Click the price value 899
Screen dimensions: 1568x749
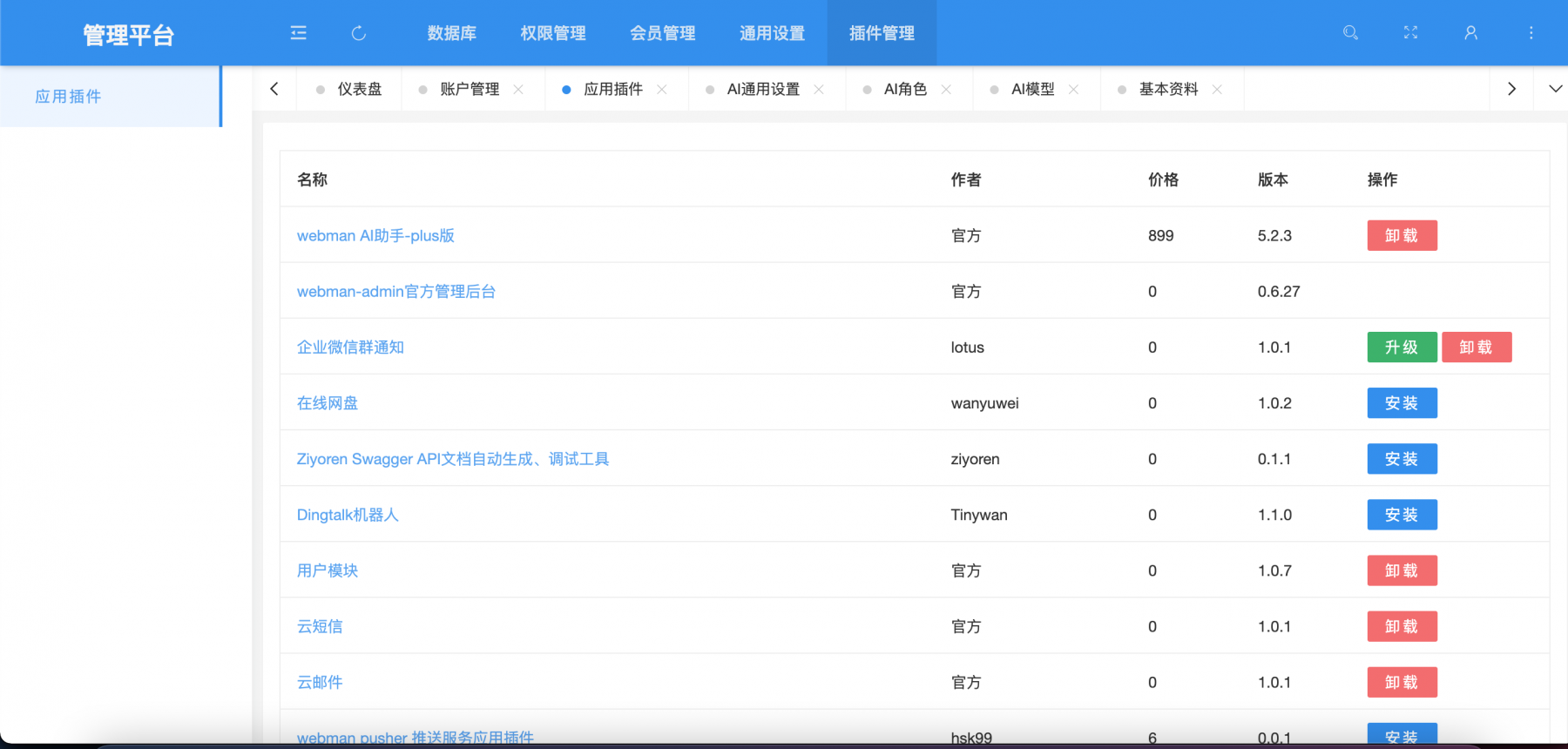pos(1161,235)
